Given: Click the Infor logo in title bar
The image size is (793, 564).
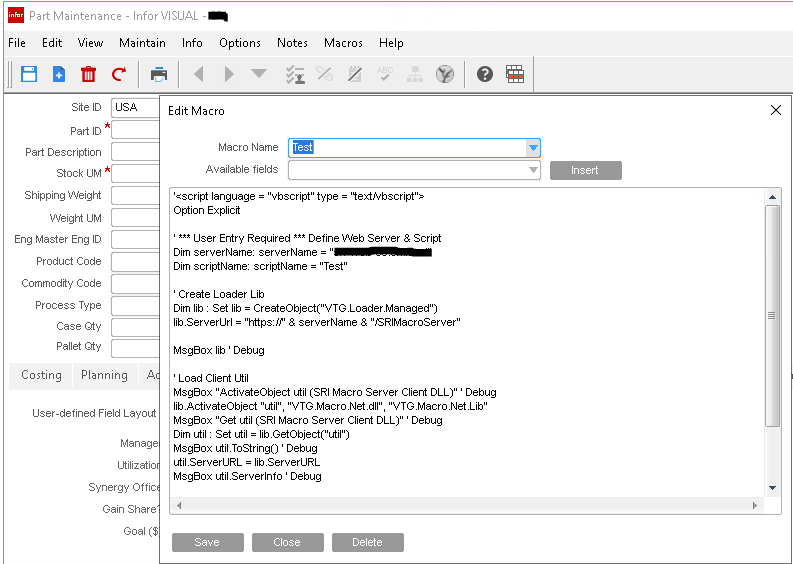Looking at the screenshot, I should [16, 15].
